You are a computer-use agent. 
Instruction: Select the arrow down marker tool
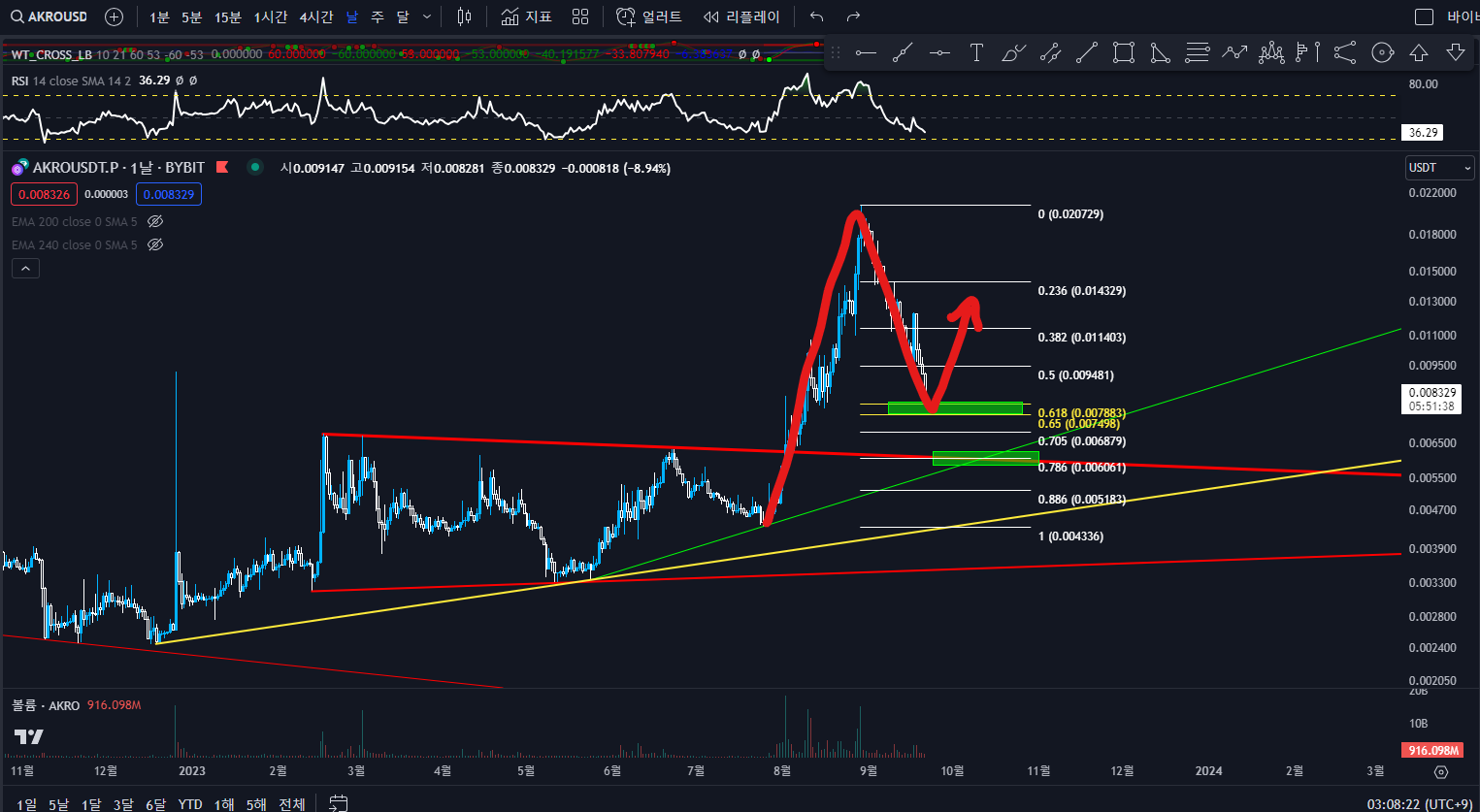[x=1456, y=52]
